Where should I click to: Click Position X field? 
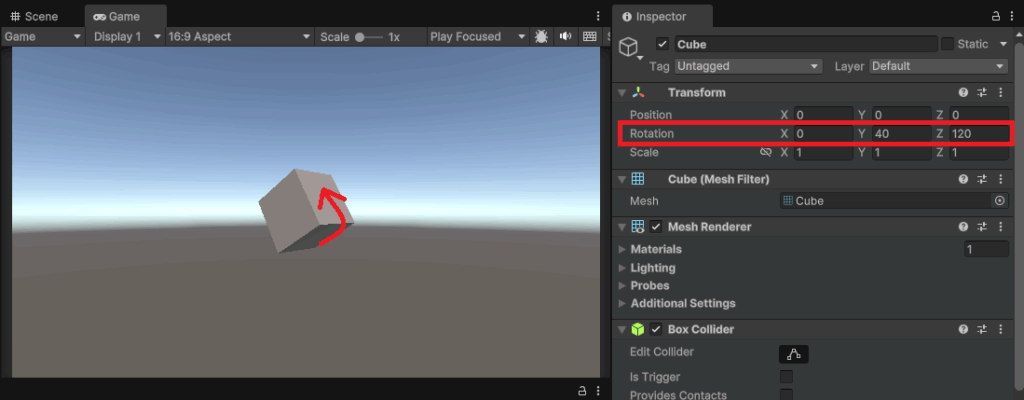tap(823, 115)
